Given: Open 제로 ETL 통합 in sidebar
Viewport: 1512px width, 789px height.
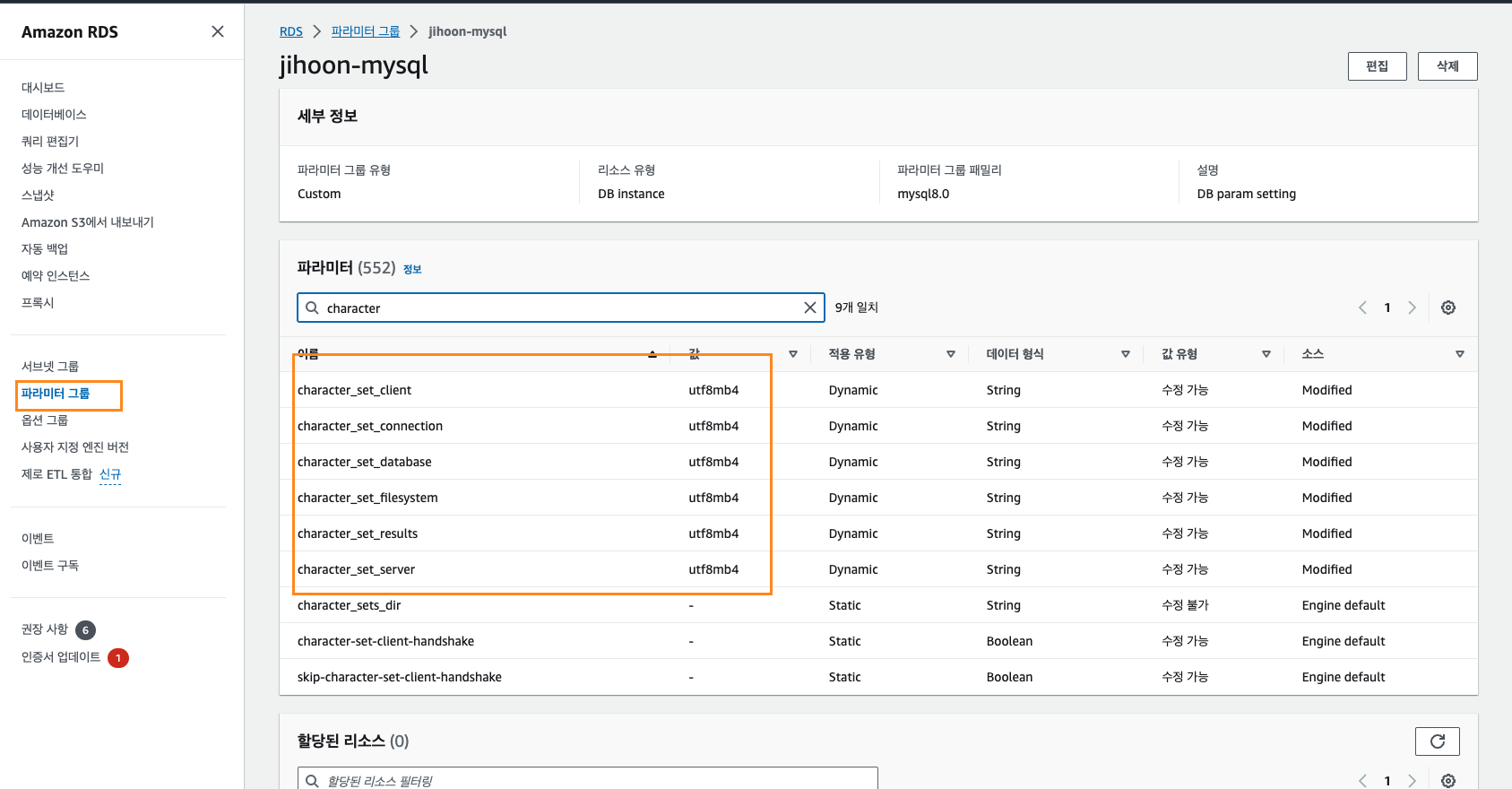Looking at the screenshot, I should coord(56,474).
